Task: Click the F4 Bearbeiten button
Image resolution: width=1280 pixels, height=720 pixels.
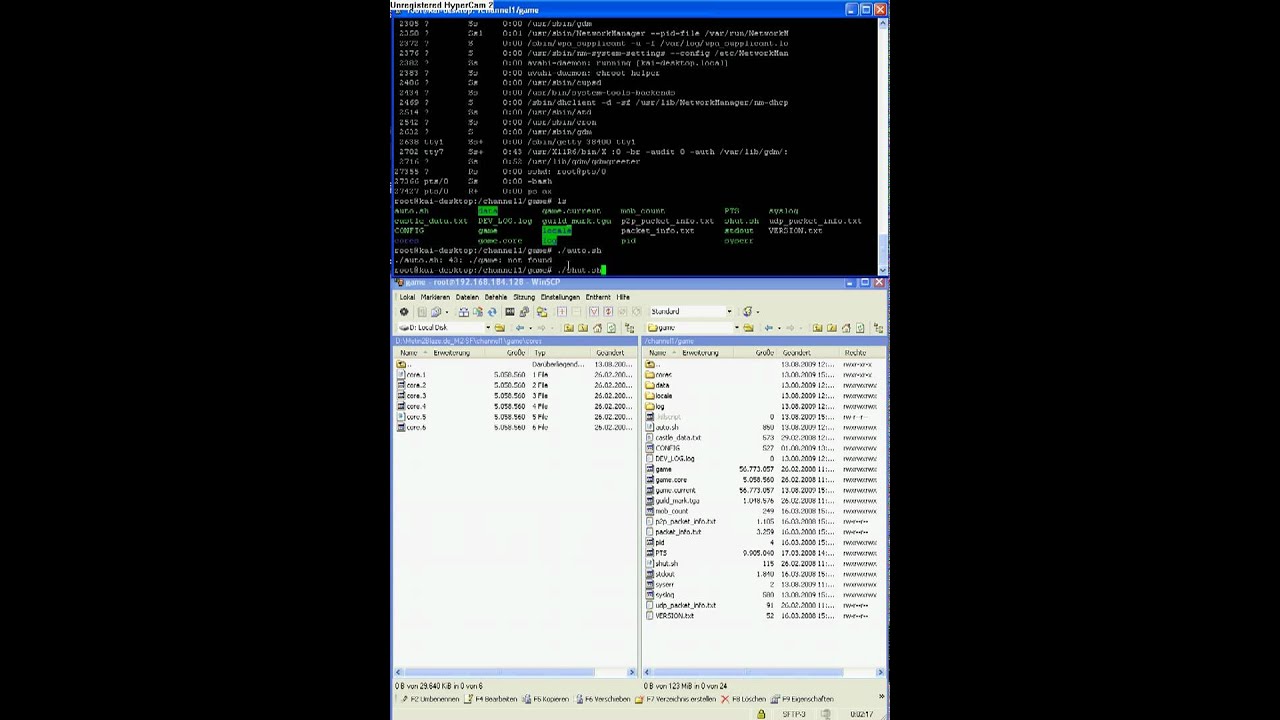Action: (490, 699)
